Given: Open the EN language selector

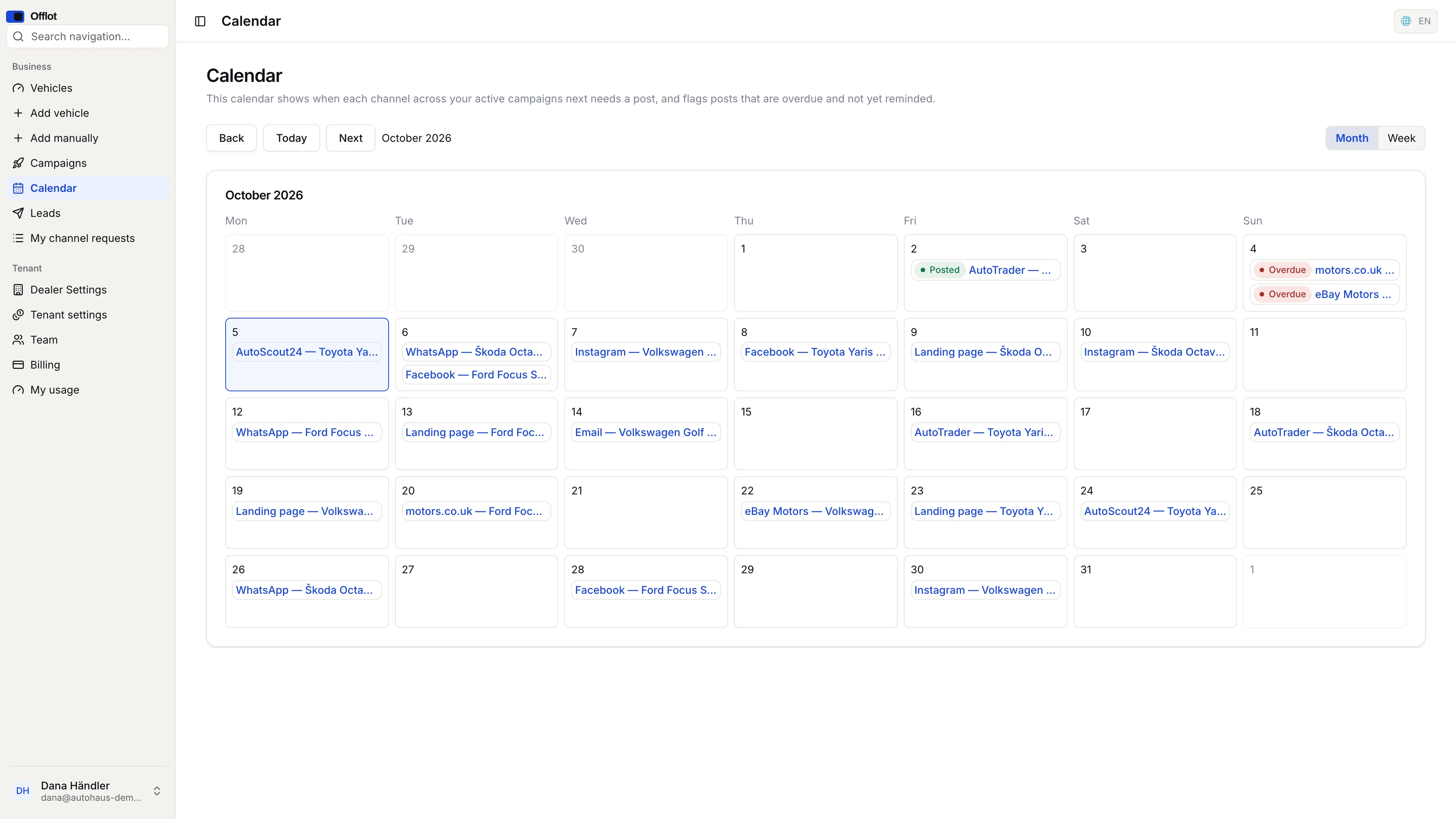Looking at the screenshot, I should (x=1415, y=21).
